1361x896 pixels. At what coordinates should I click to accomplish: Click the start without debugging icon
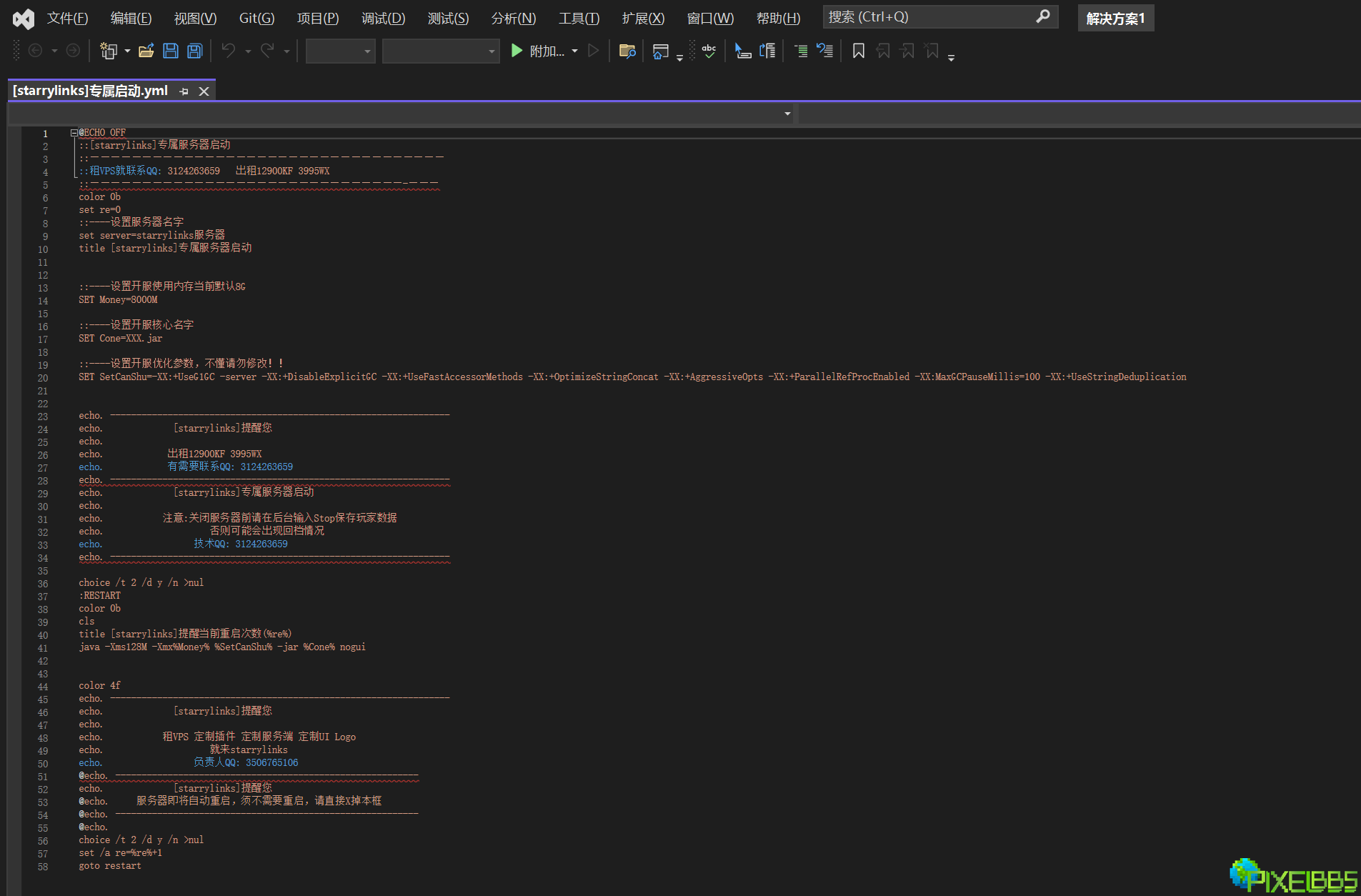coord(593,51)
